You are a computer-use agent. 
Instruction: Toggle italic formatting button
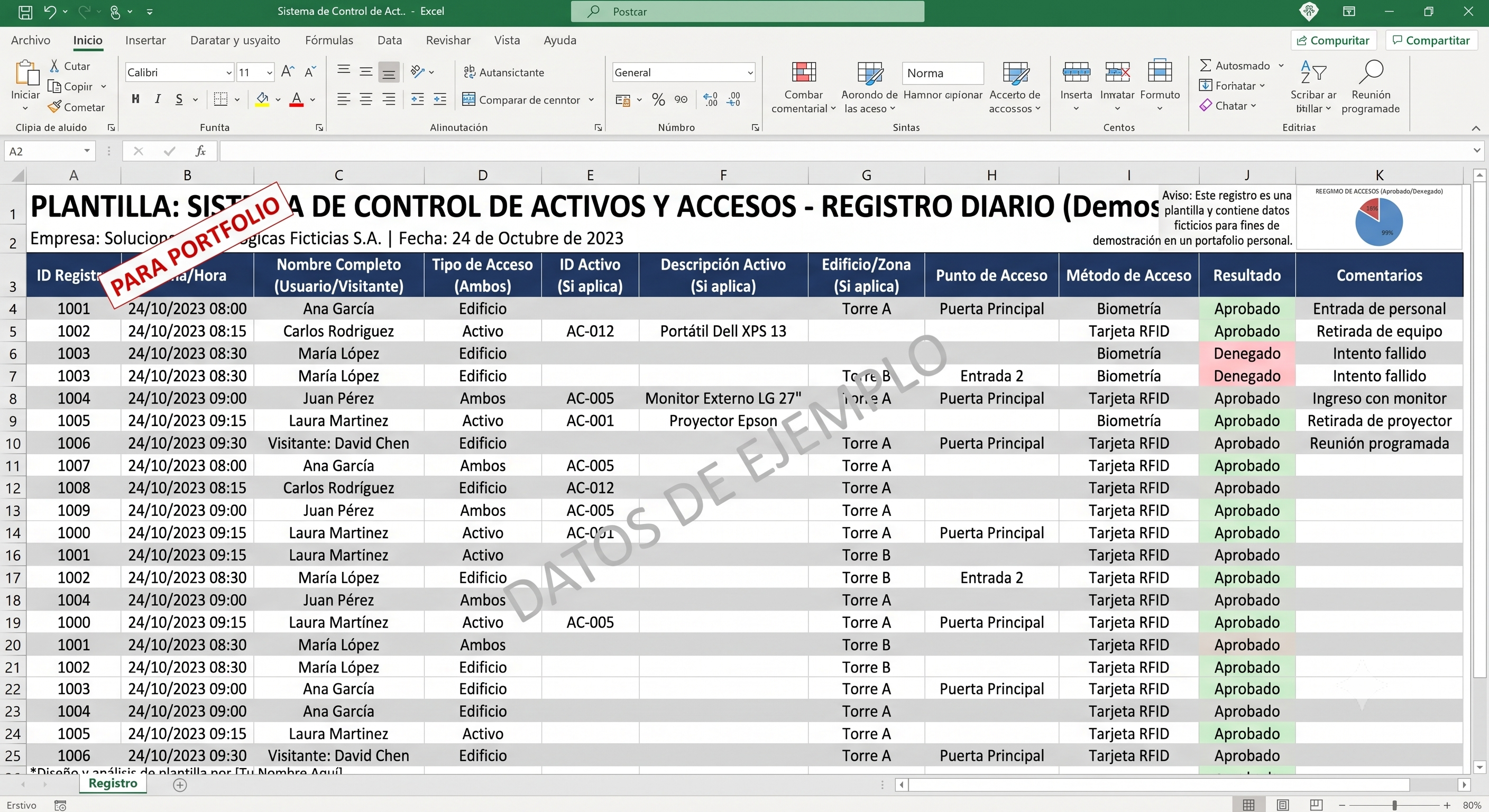[x=157, y=99]
